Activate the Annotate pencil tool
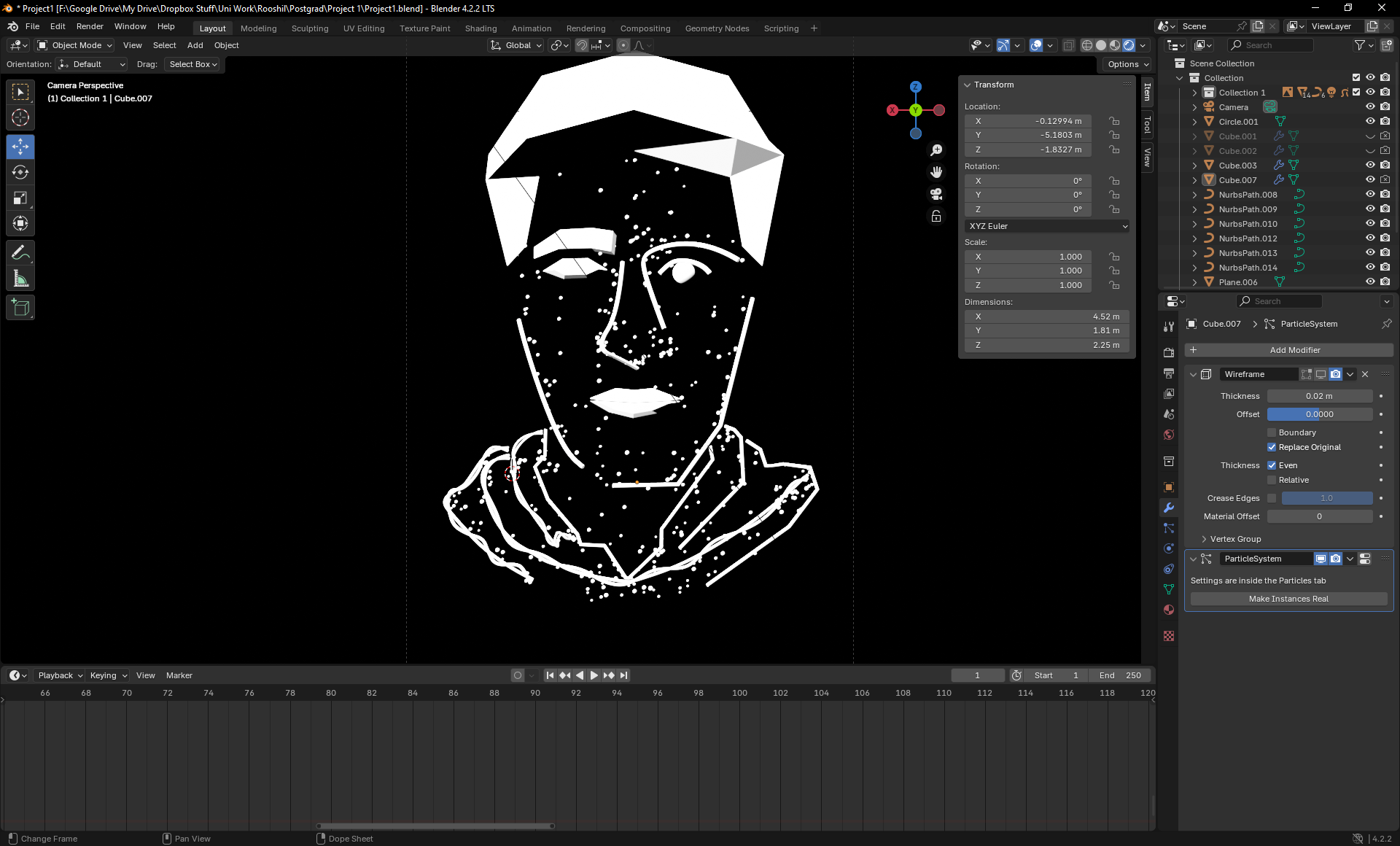The width and height of the screenshot is (1400, 846). [20, 253]
